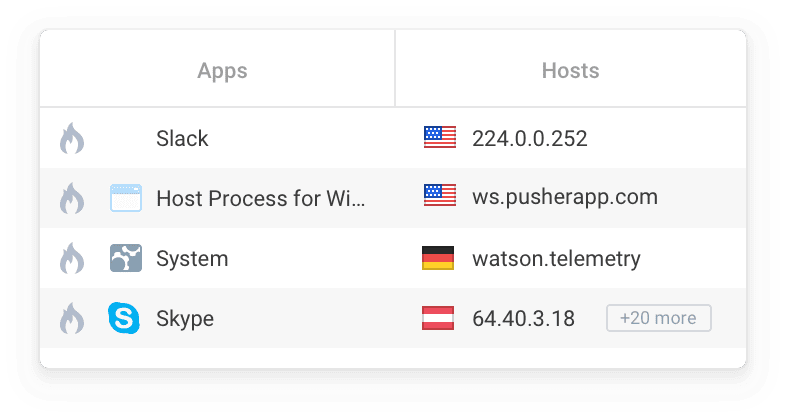Click the blue Skype logo icon
The width and height of the screenshot is (786, 418).
pyautogui.click(x=124, y=318)
